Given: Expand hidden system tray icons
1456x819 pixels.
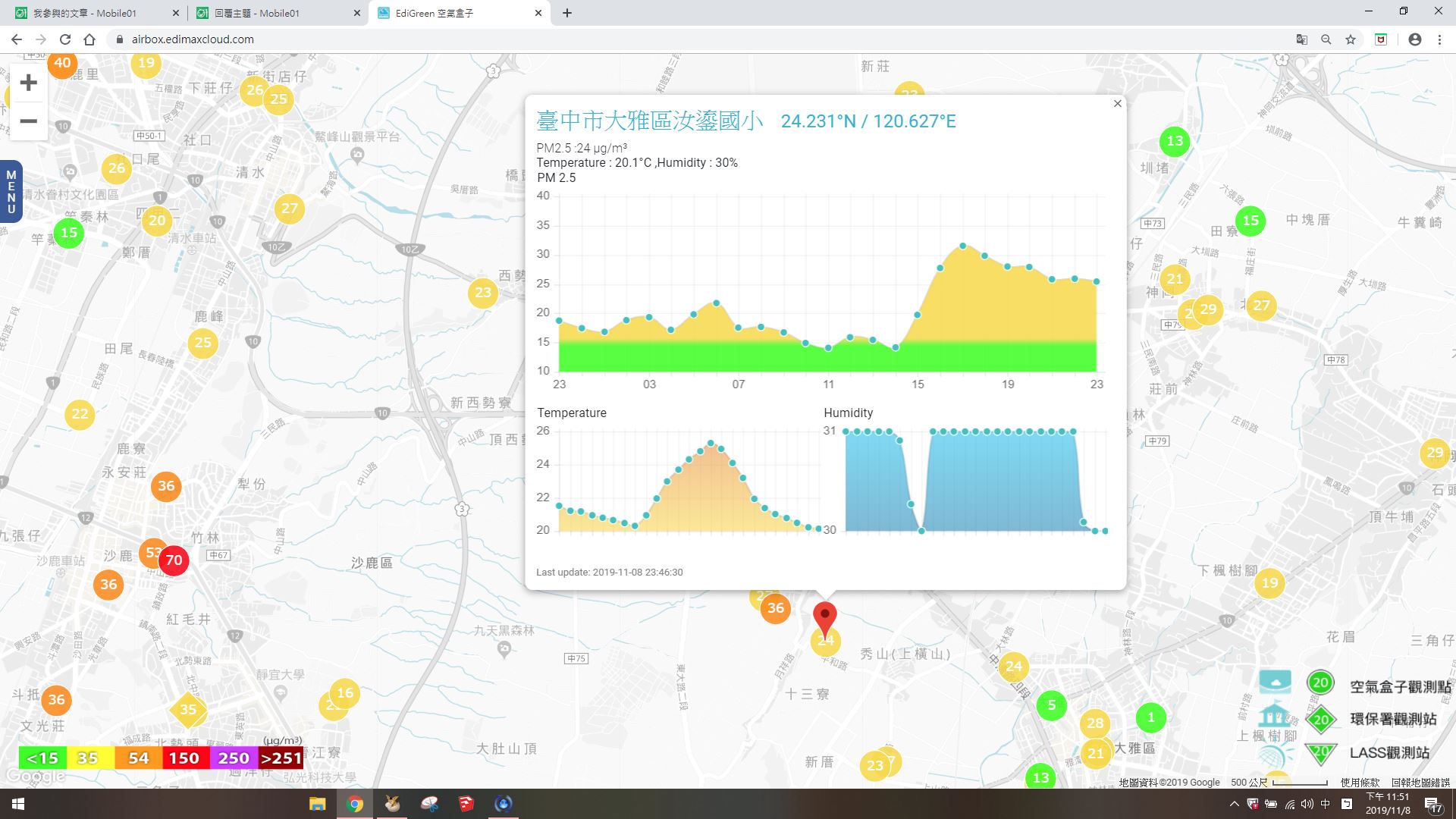Looking at the screenshot, I should click(1234, 804).
